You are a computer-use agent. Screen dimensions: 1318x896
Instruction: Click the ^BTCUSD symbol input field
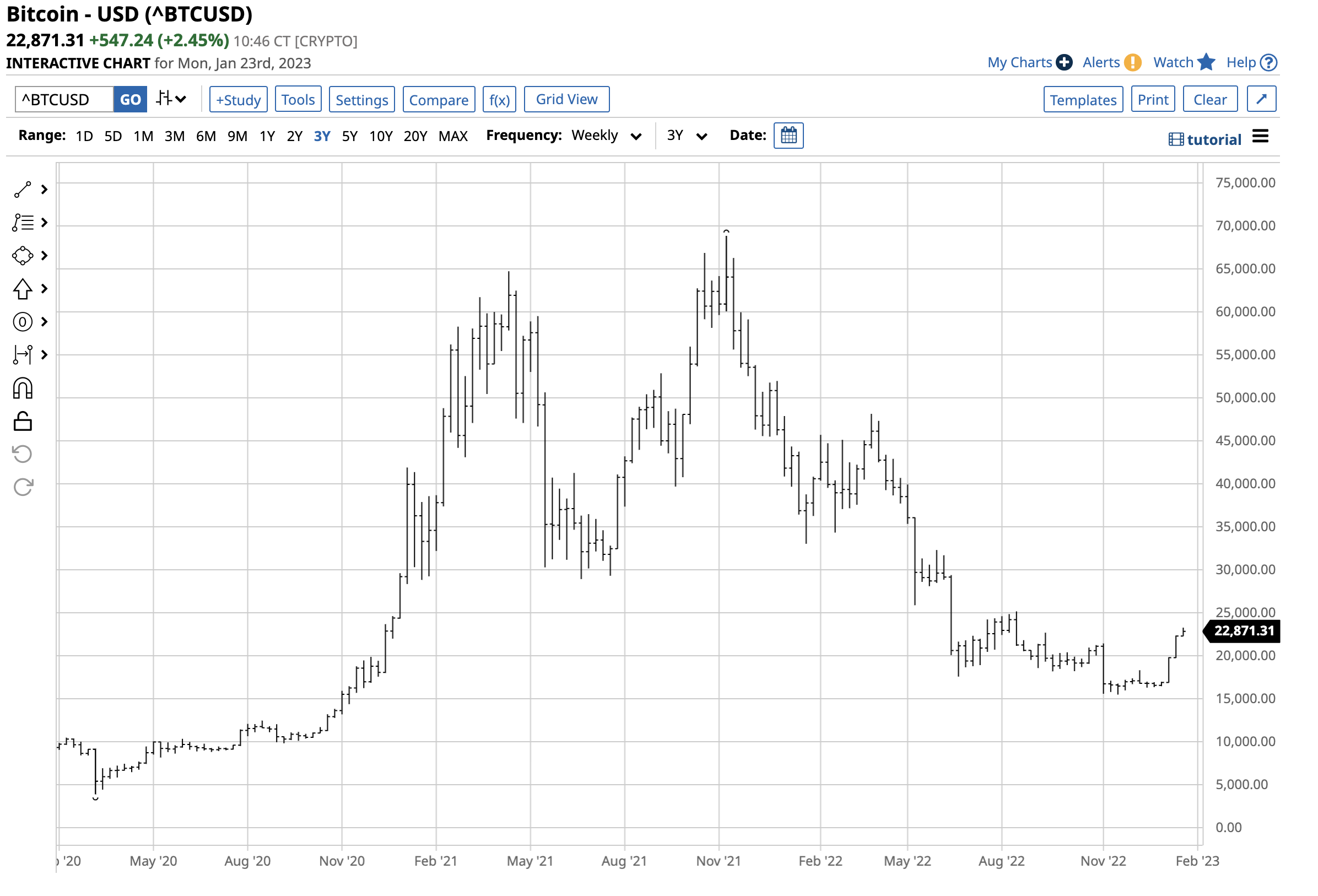[63, 100]
